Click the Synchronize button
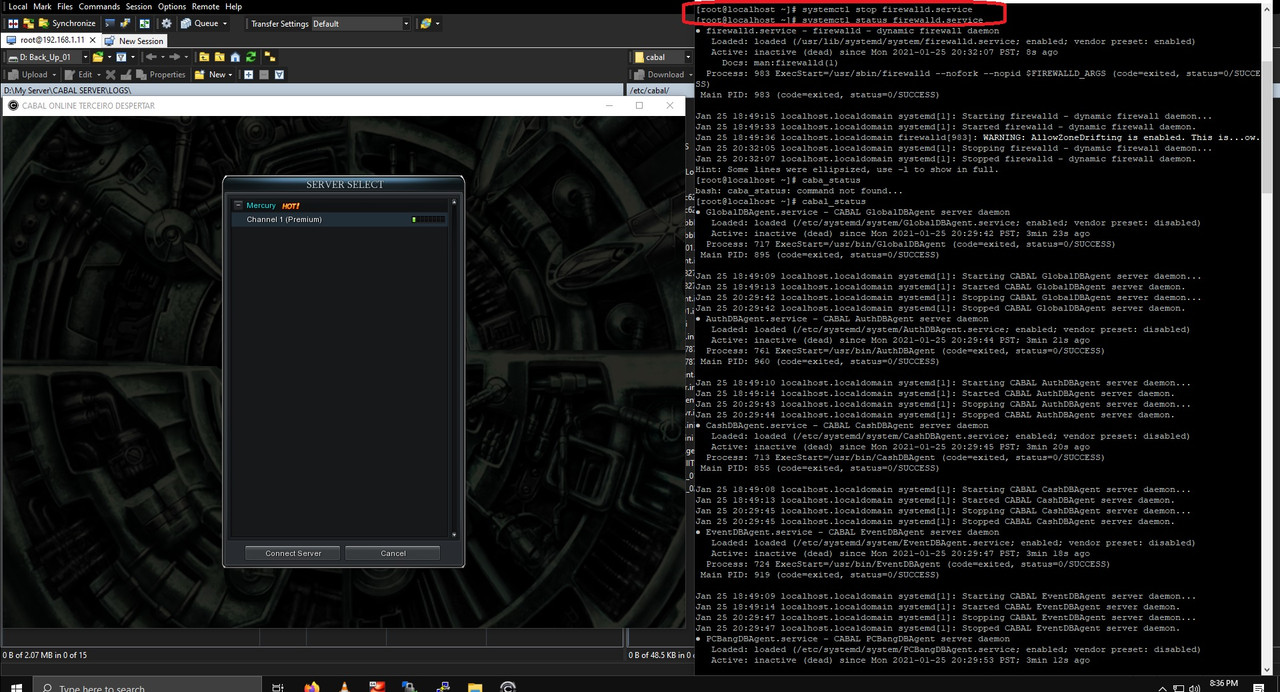The height and width of the screenshot is (692, 1280). [x=67, y=23]
